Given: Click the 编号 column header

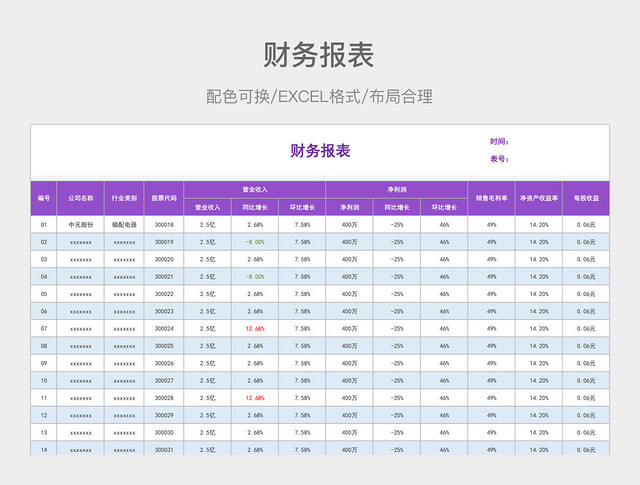Looking at the screenshot, I should (x=44, y=198).
